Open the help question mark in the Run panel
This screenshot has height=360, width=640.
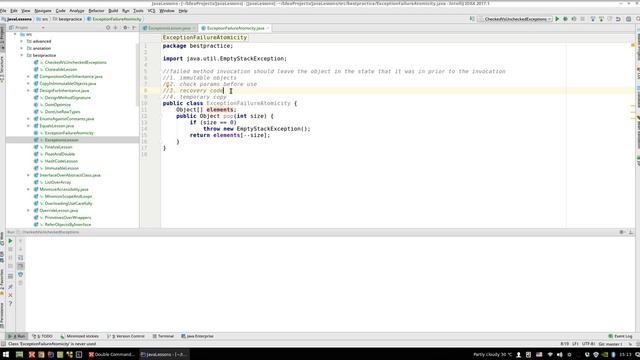coord(11,304)
